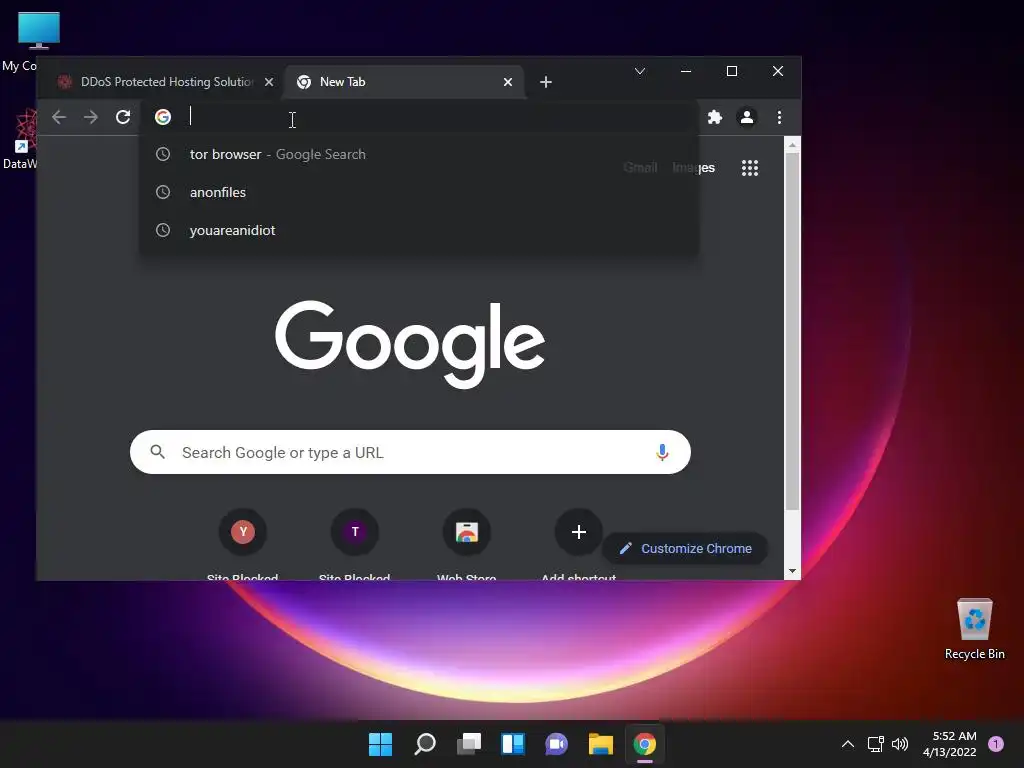Click the Customize Chrome button
This screenshot has width=1024, height=768.
684,549
